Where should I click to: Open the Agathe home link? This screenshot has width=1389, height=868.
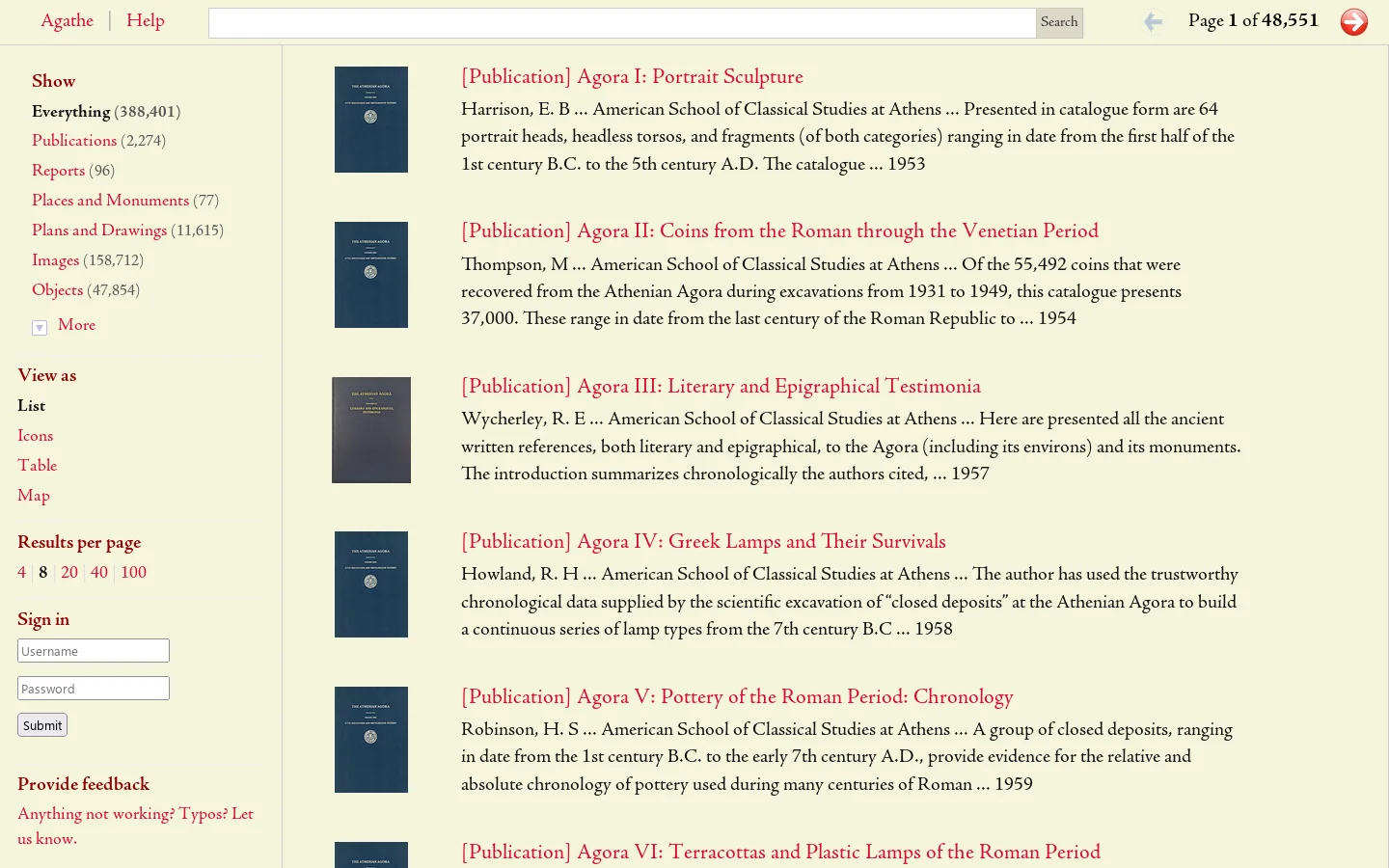click(67, 20)
